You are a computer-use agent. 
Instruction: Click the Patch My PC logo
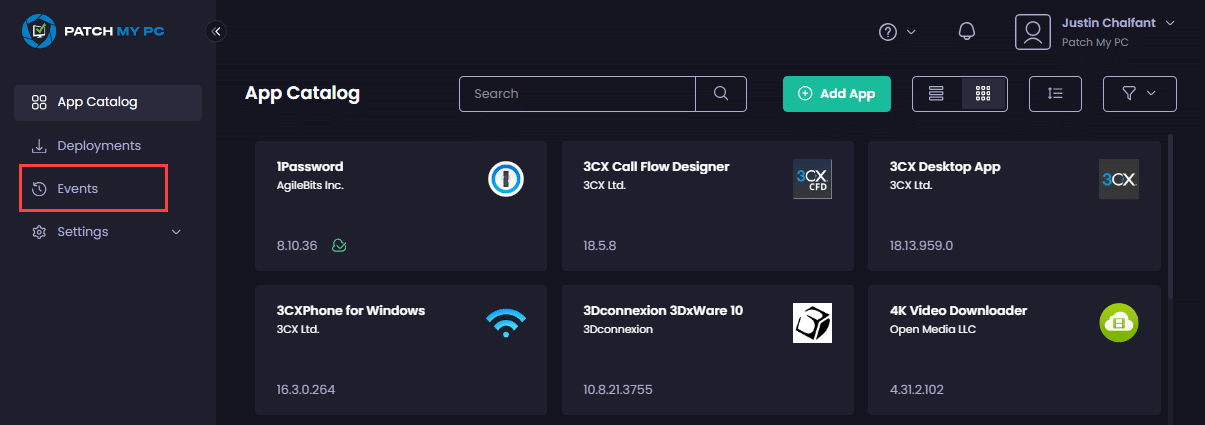92,31
